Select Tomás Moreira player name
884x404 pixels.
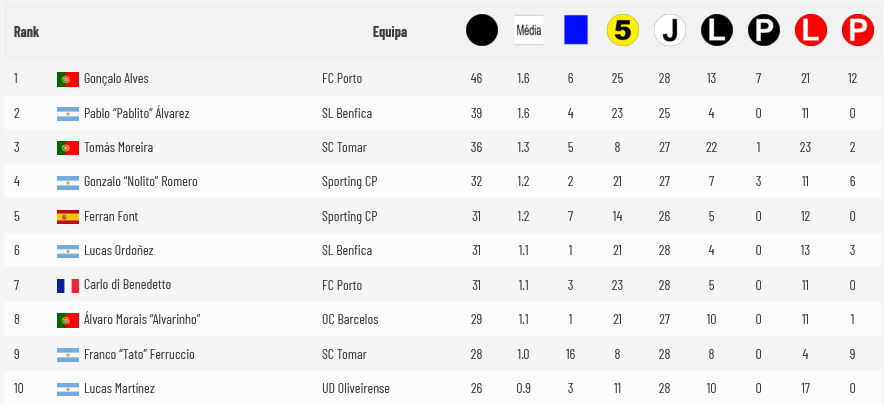[x=118, y=148]
